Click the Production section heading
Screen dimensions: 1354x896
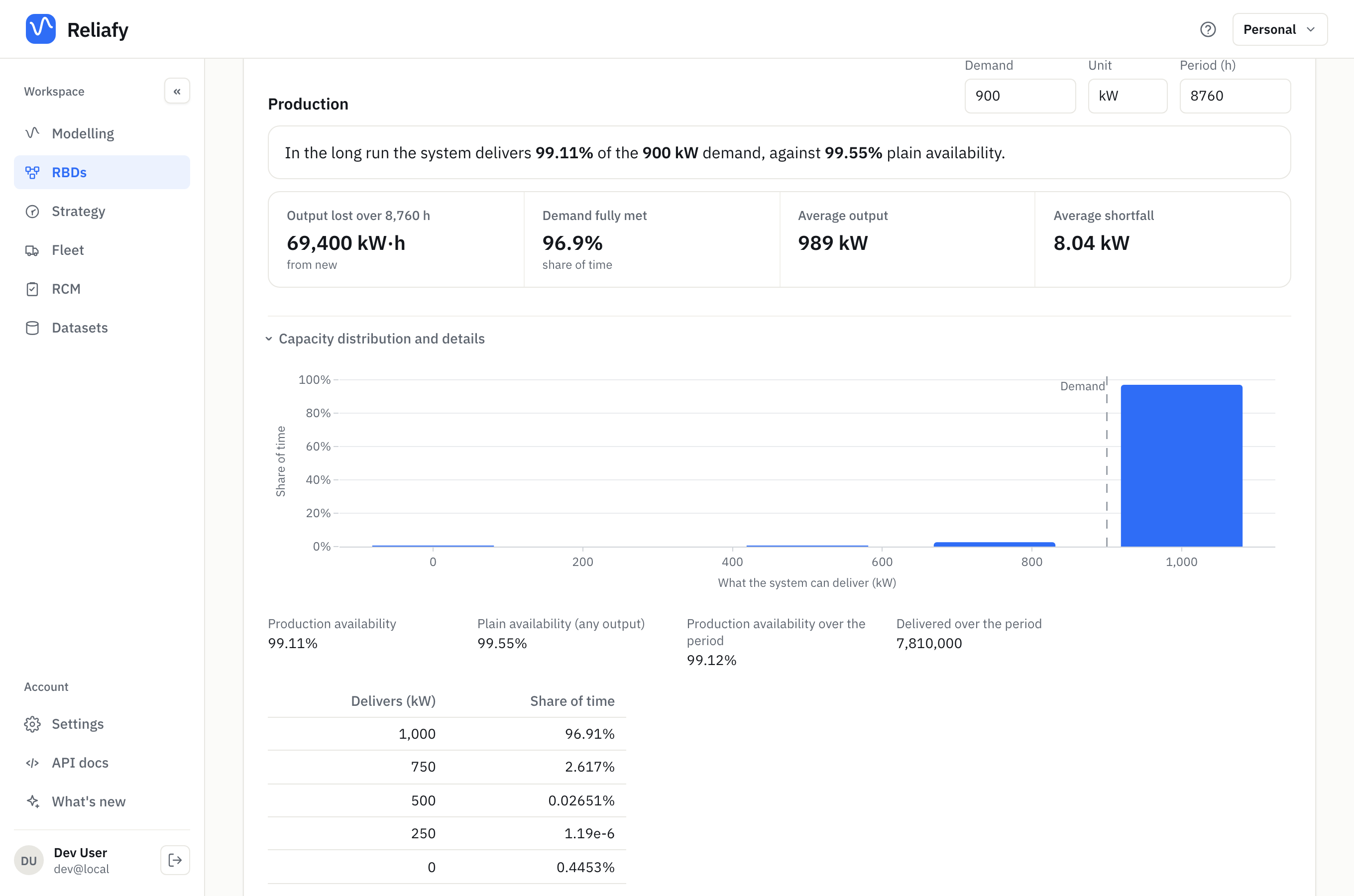click(x=308, y=104)
